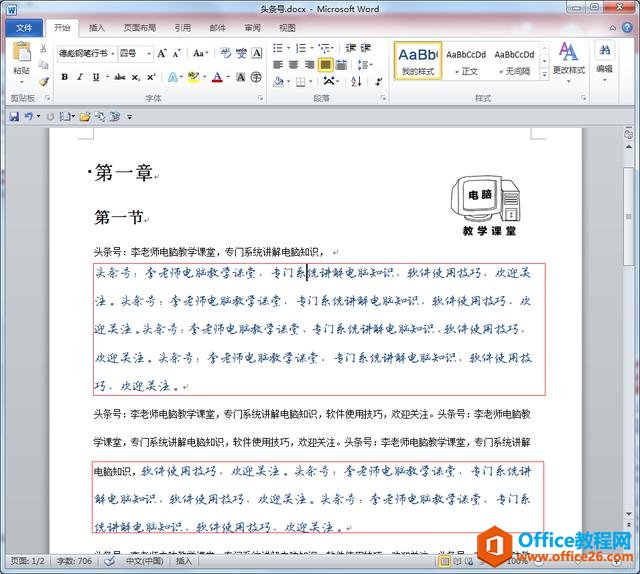
Task: Click the Decrease Indent icon
Action: point(350,48)
